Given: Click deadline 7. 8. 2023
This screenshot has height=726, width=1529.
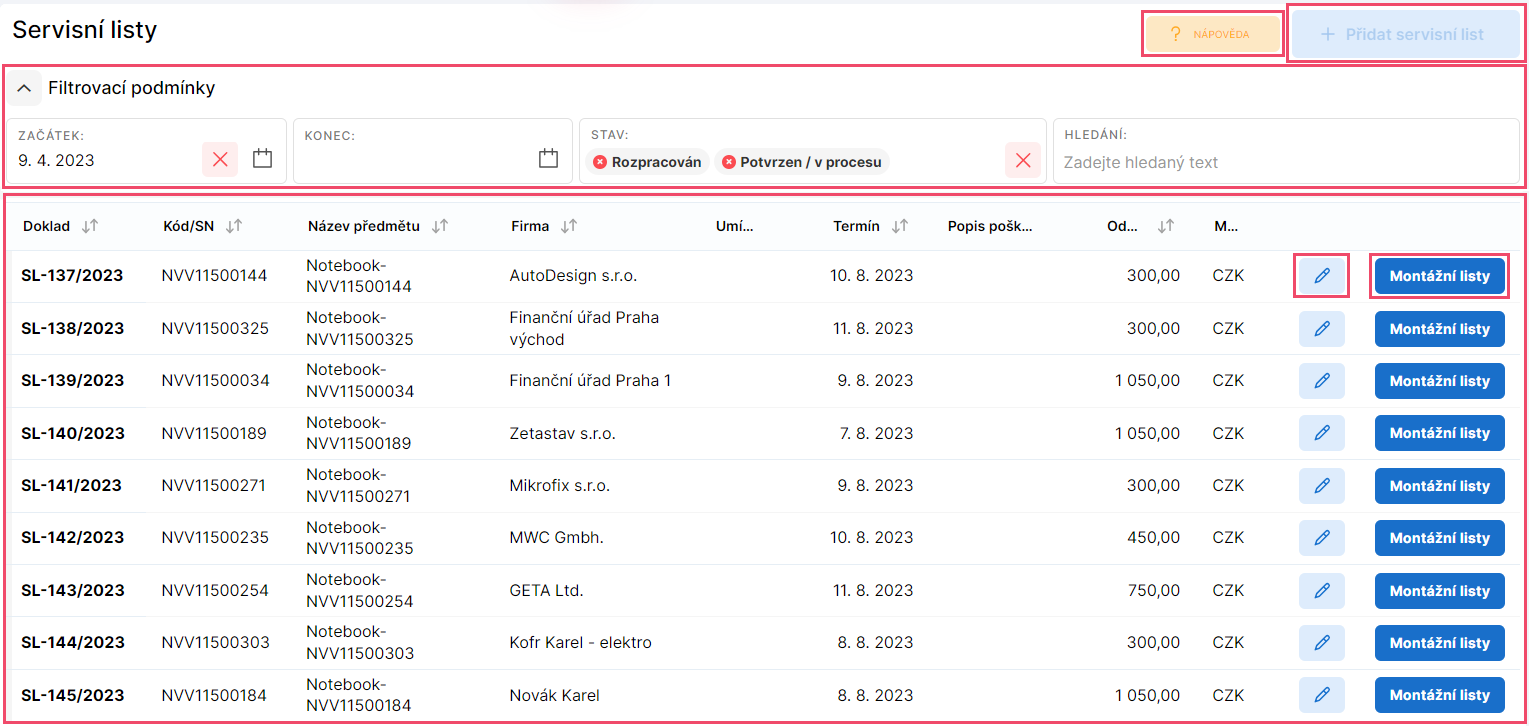Looking at the screenshot, I should 876,433.
